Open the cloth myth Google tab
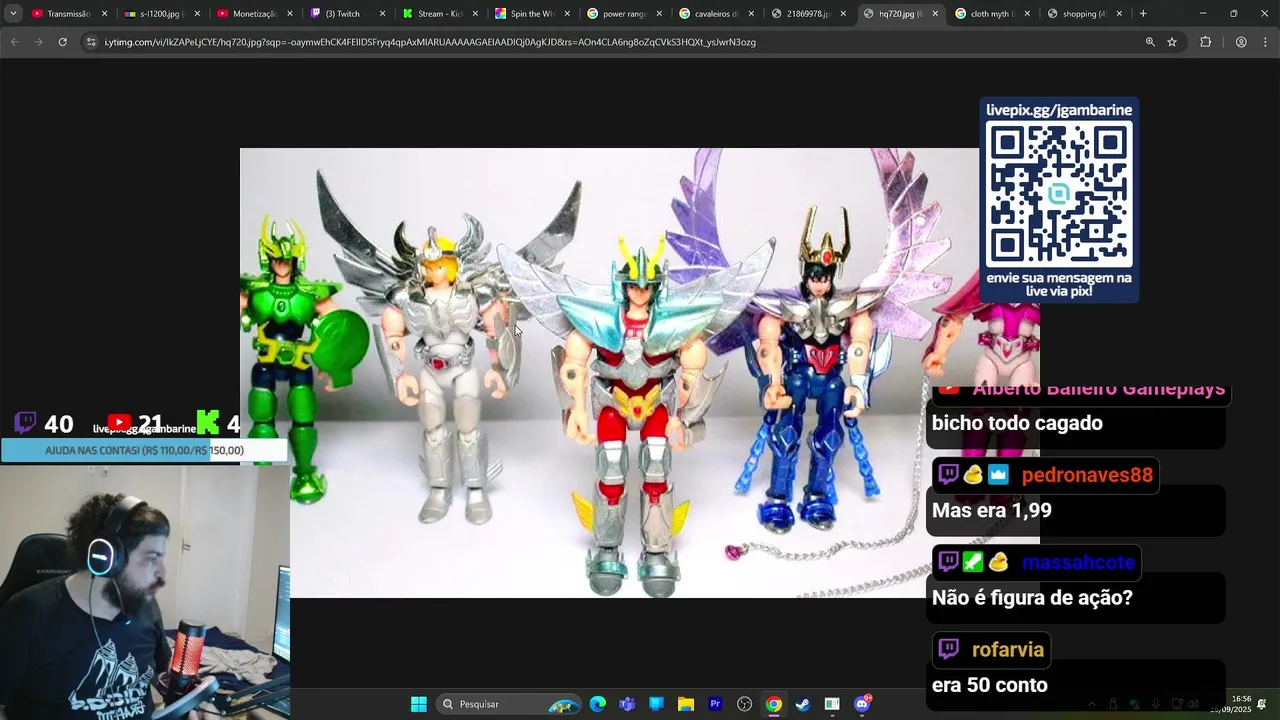 tap(990, 14)
